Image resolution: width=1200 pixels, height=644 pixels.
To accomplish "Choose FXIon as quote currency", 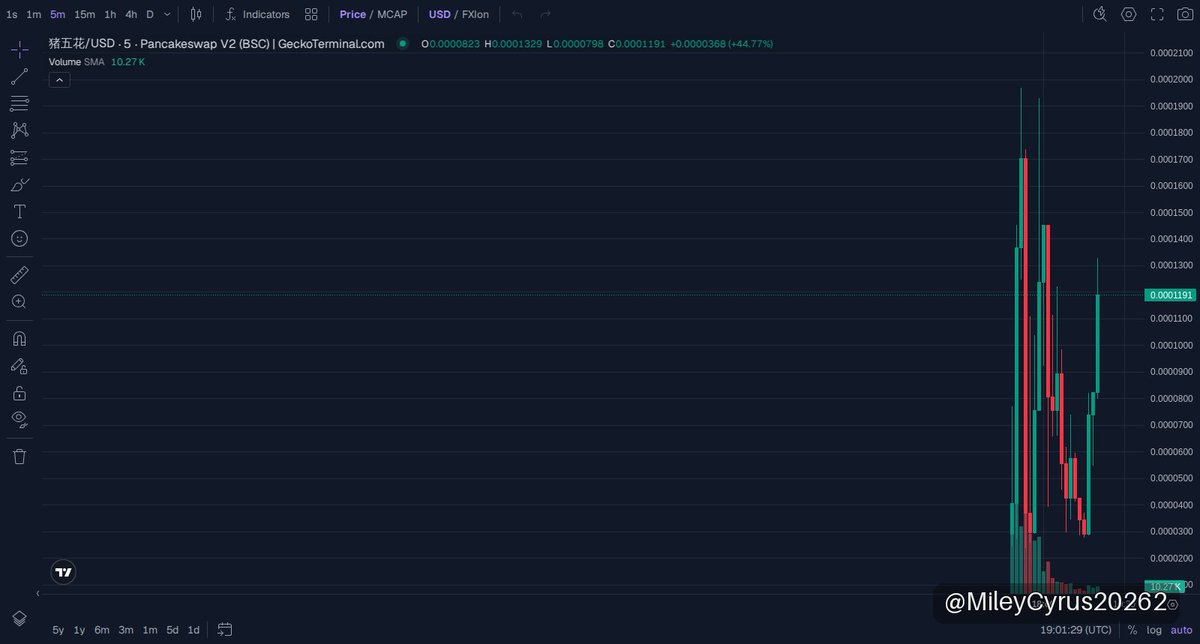I will (475, 14).
